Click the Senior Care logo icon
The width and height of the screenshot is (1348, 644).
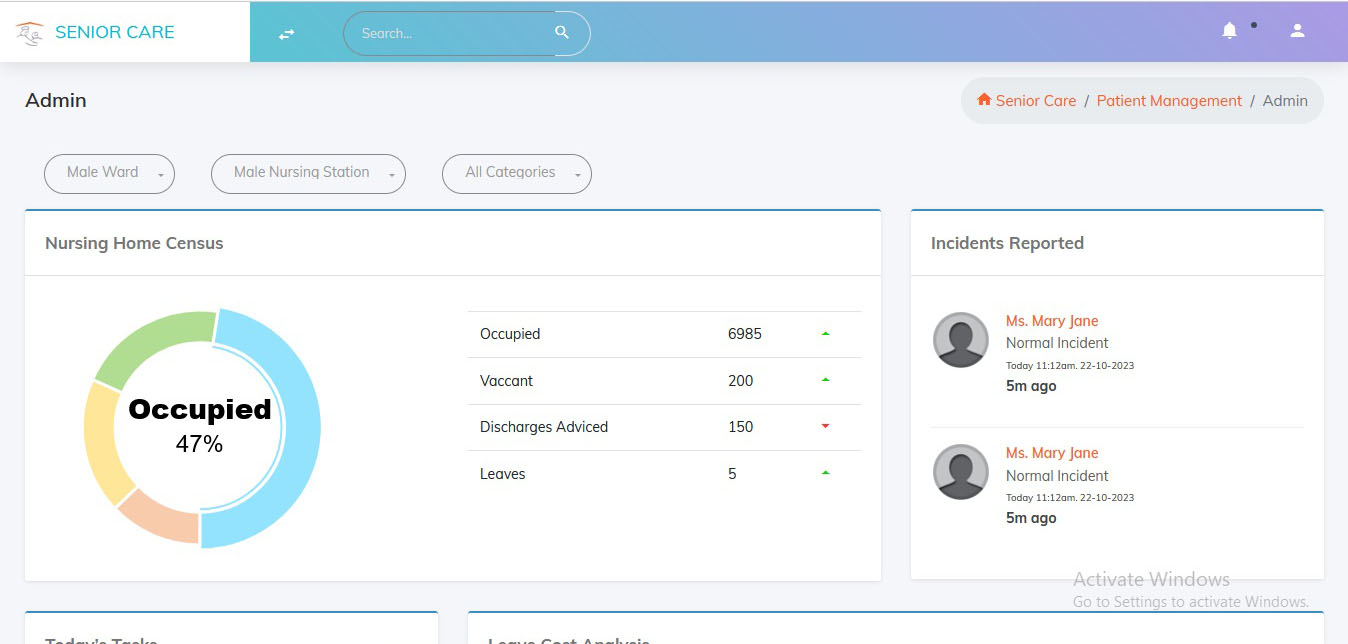pos(30,33)
